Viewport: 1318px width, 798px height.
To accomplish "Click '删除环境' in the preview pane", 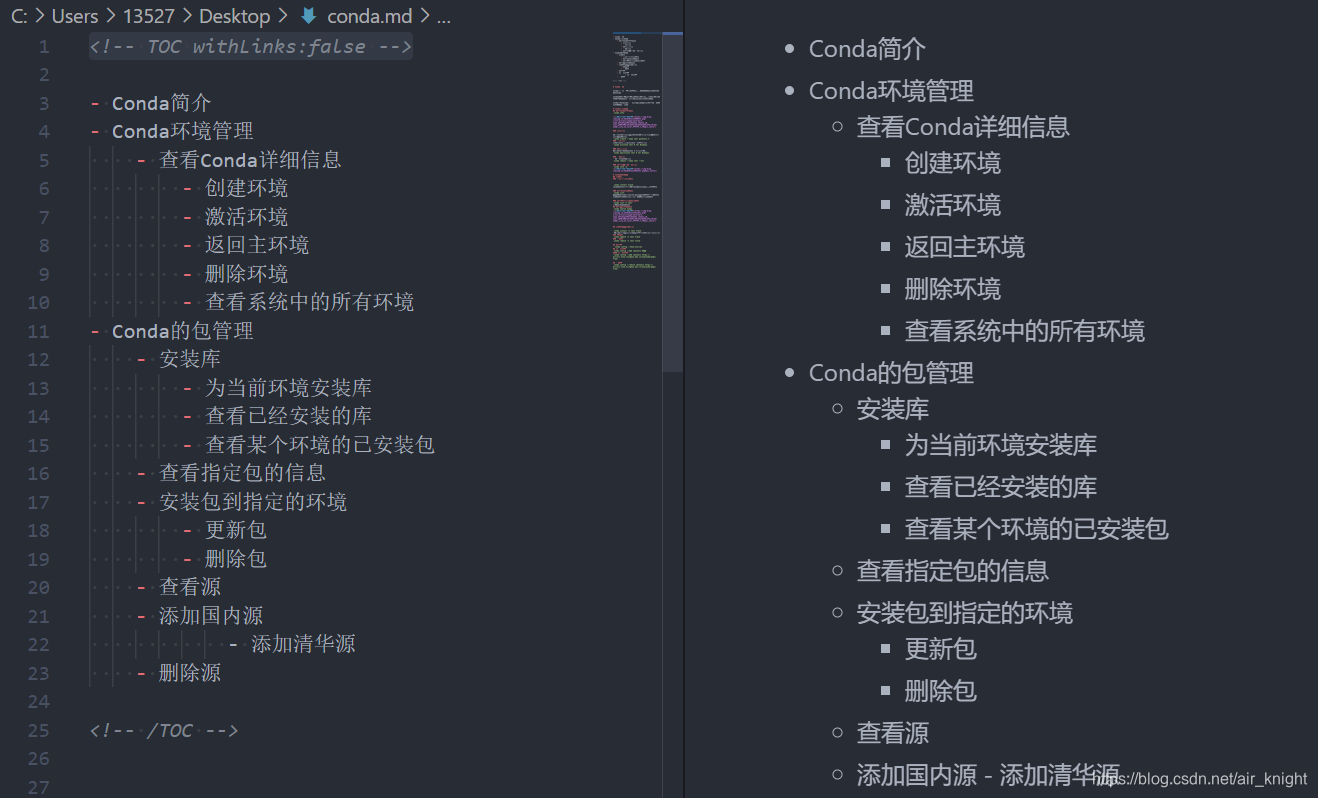I will 953,289.
